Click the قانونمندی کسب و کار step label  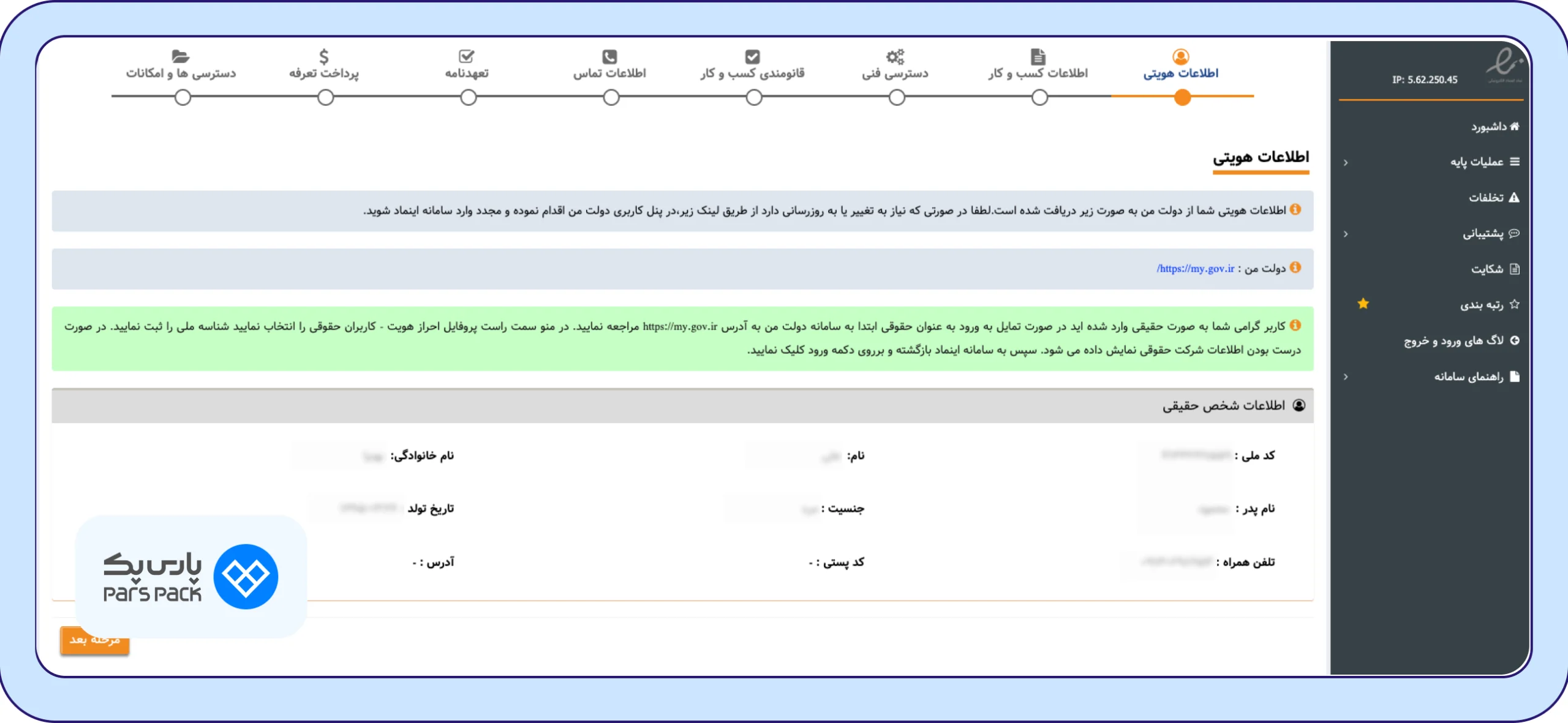pyautogui.click(x=753, y=73)
